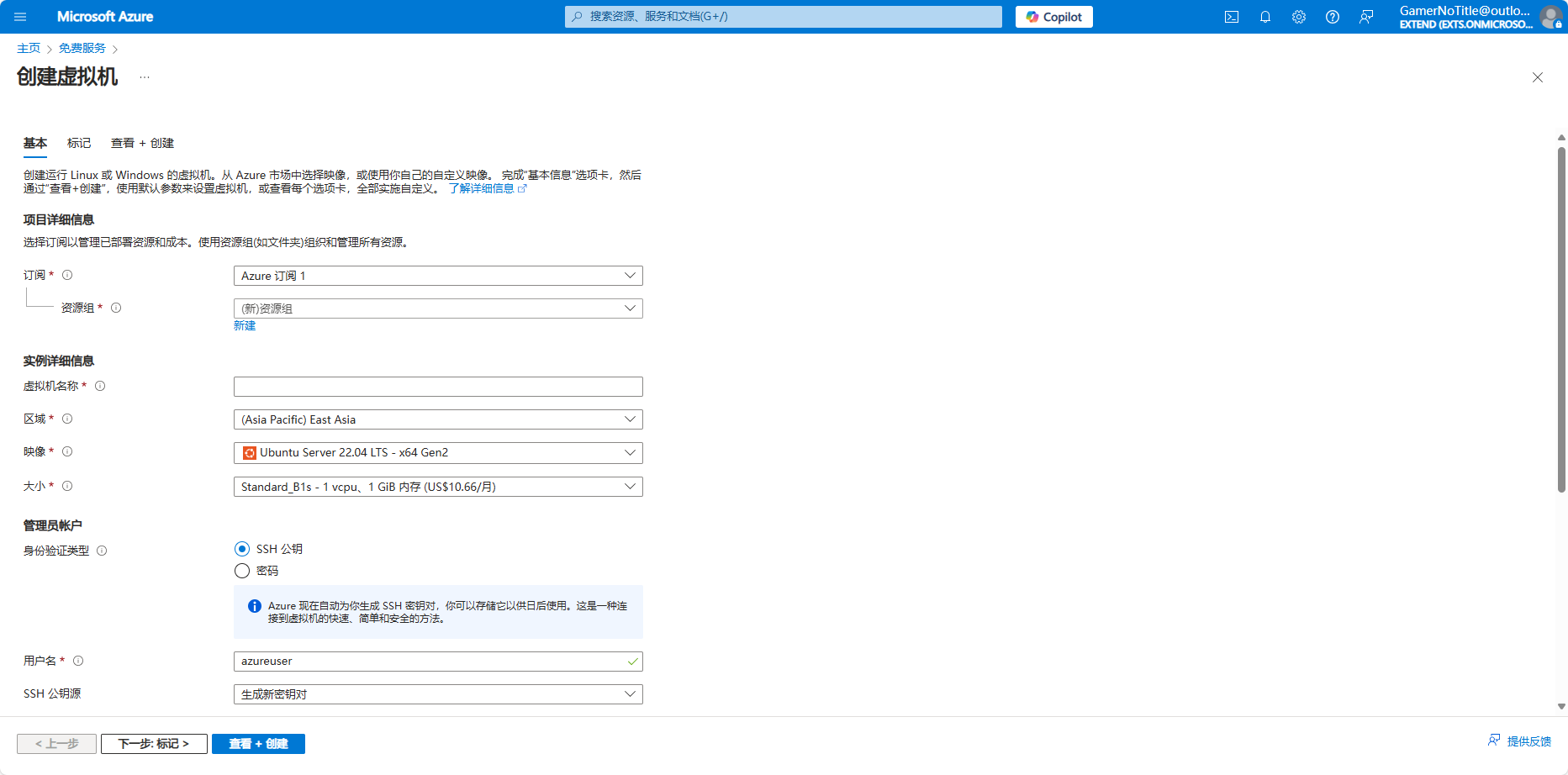Click the blue 查看 + 创建 button
The width and height of the screenshot is (1568, 775).
[x=258, y=744]
